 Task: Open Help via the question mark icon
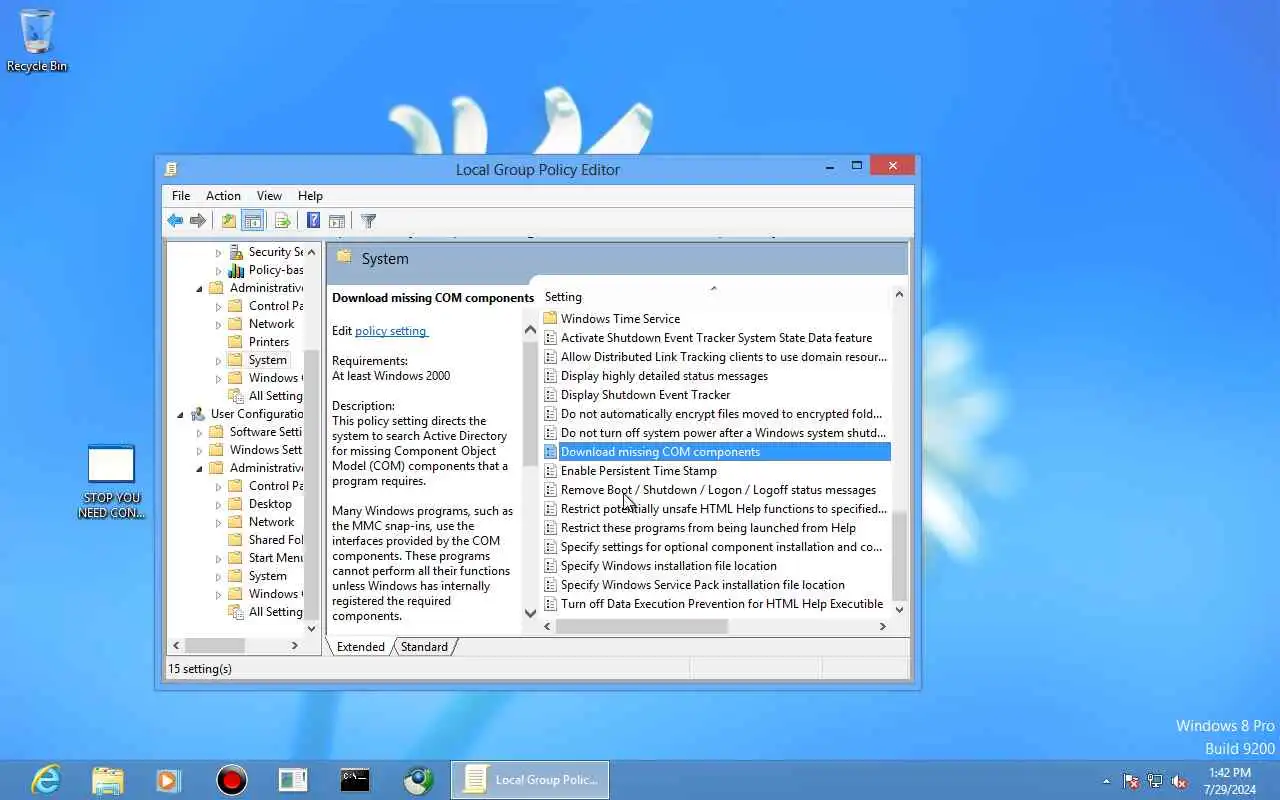pyautogui.click(x=313, y=221)
